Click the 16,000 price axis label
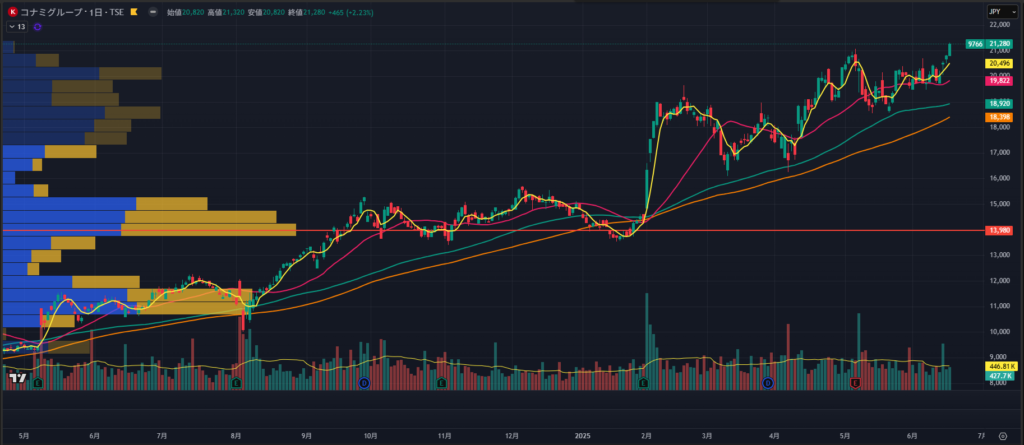The height and width of the screenshot is (445, 1024). pos(1000,178)
